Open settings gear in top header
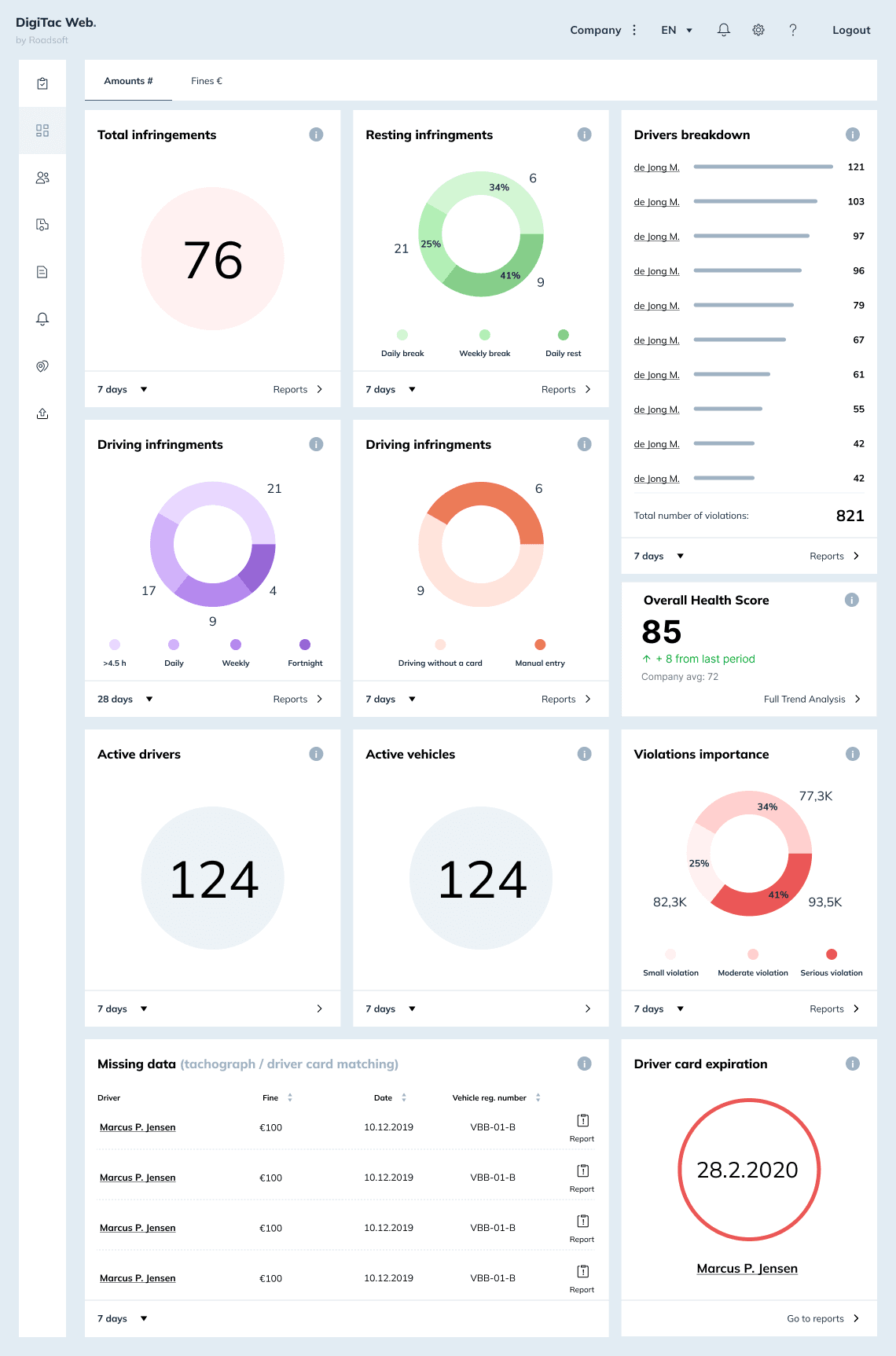The width and height of the screenshot is (896, 1356). [758, 30]
